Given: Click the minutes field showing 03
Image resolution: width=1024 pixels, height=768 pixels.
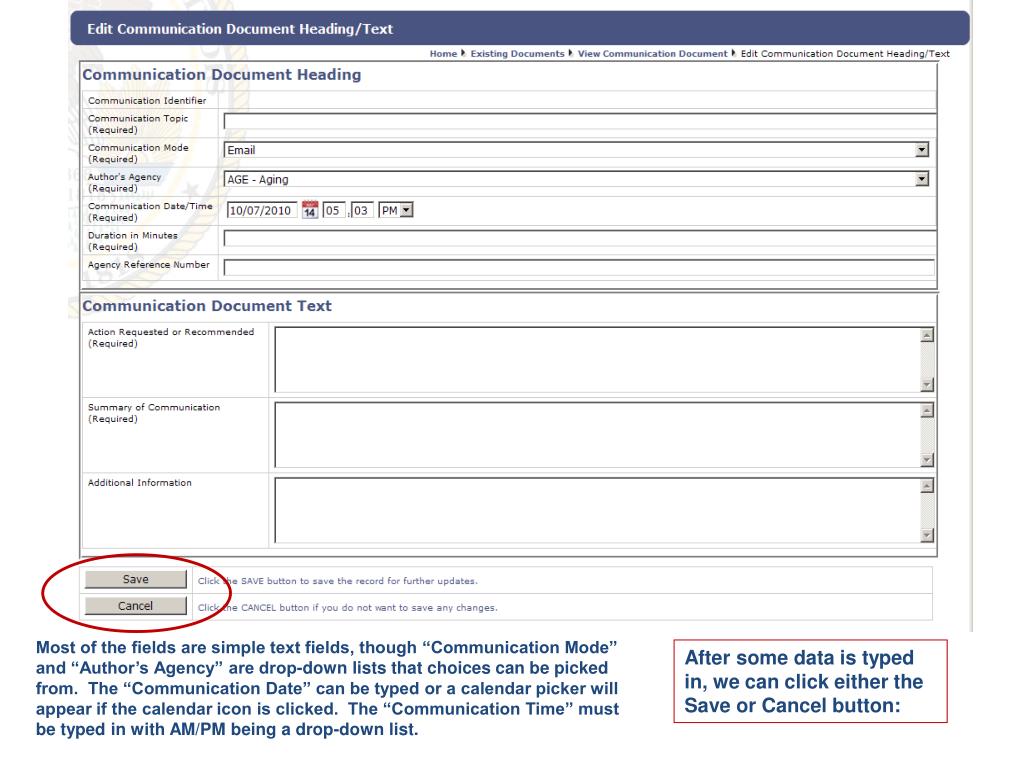Looking at the screenshot, I should [362, 210].
